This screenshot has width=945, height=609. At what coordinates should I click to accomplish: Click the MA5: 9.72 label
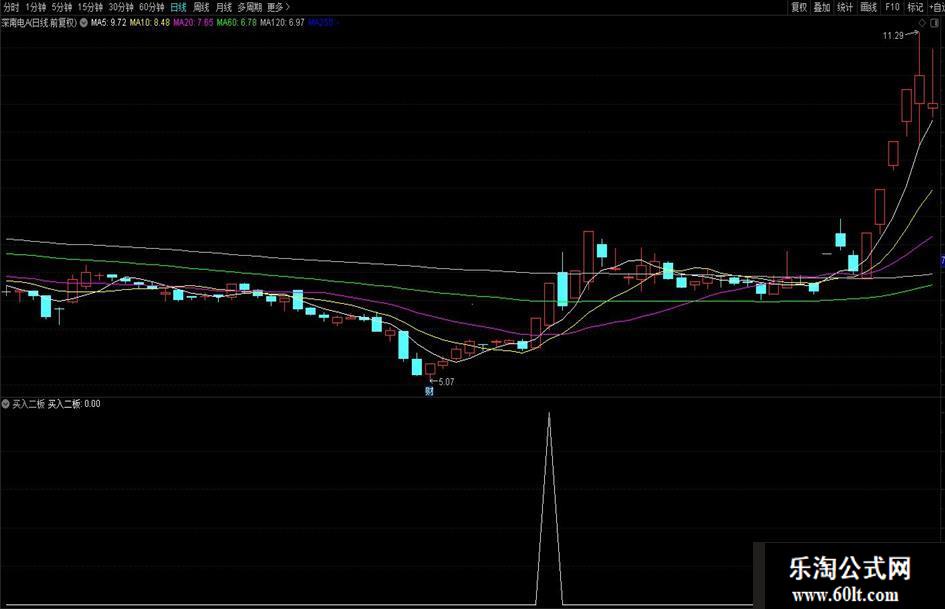[x=108, y=23]
